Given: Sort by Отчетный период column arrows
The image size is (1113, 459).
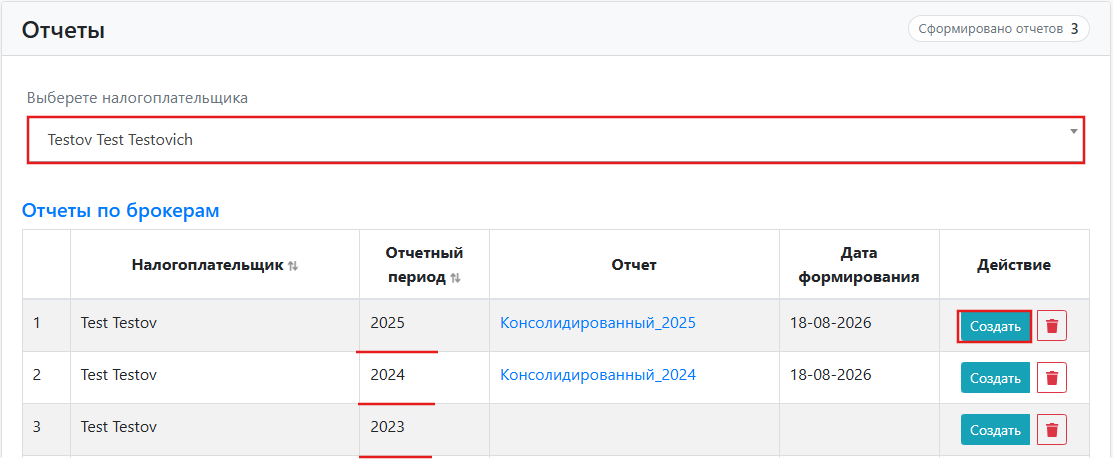Looking at the screenshot, I should tap(456, 278).
